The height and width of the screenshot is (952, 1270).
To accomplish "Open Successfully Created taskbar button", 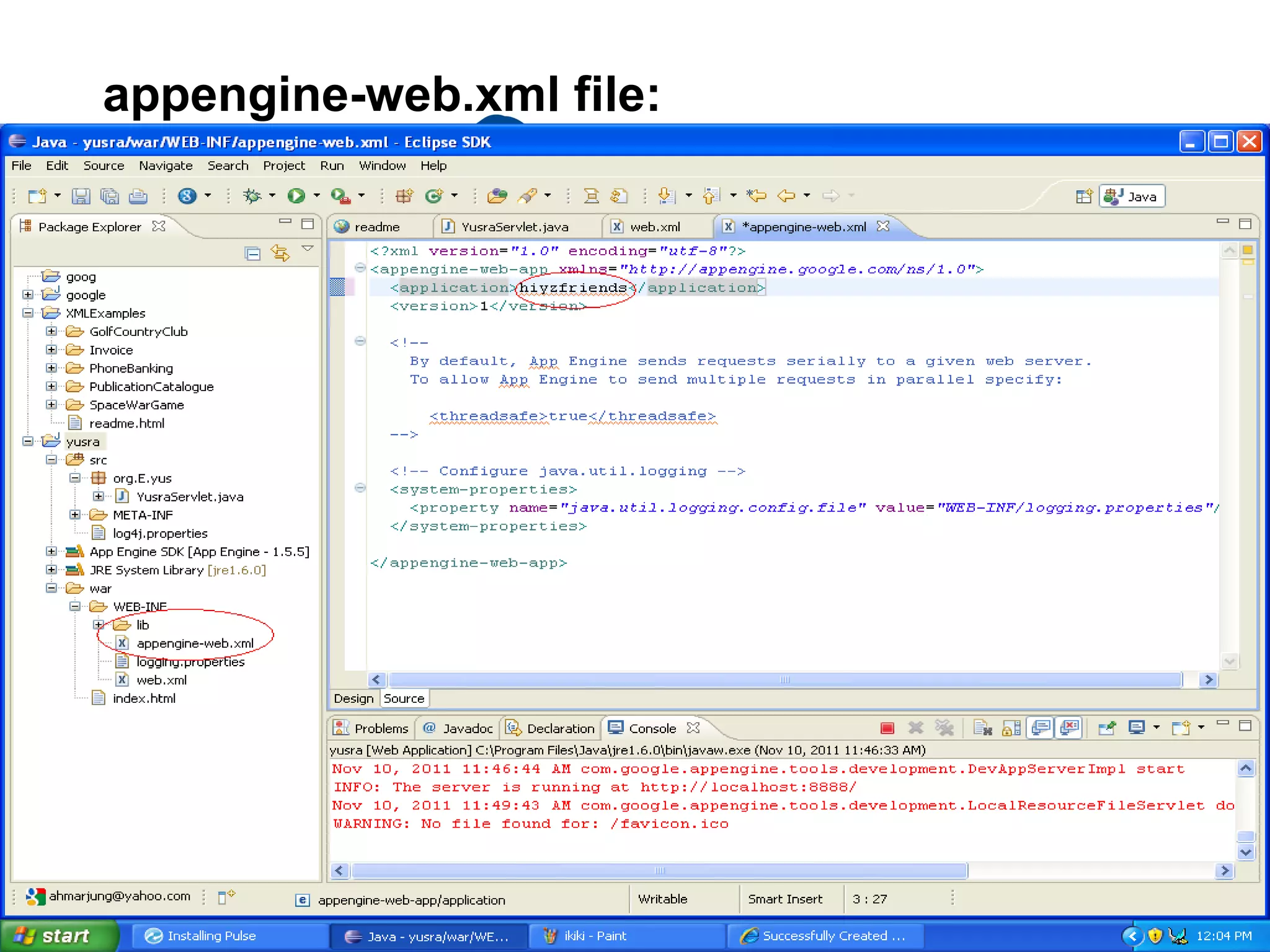I will [x=825, y=936].
